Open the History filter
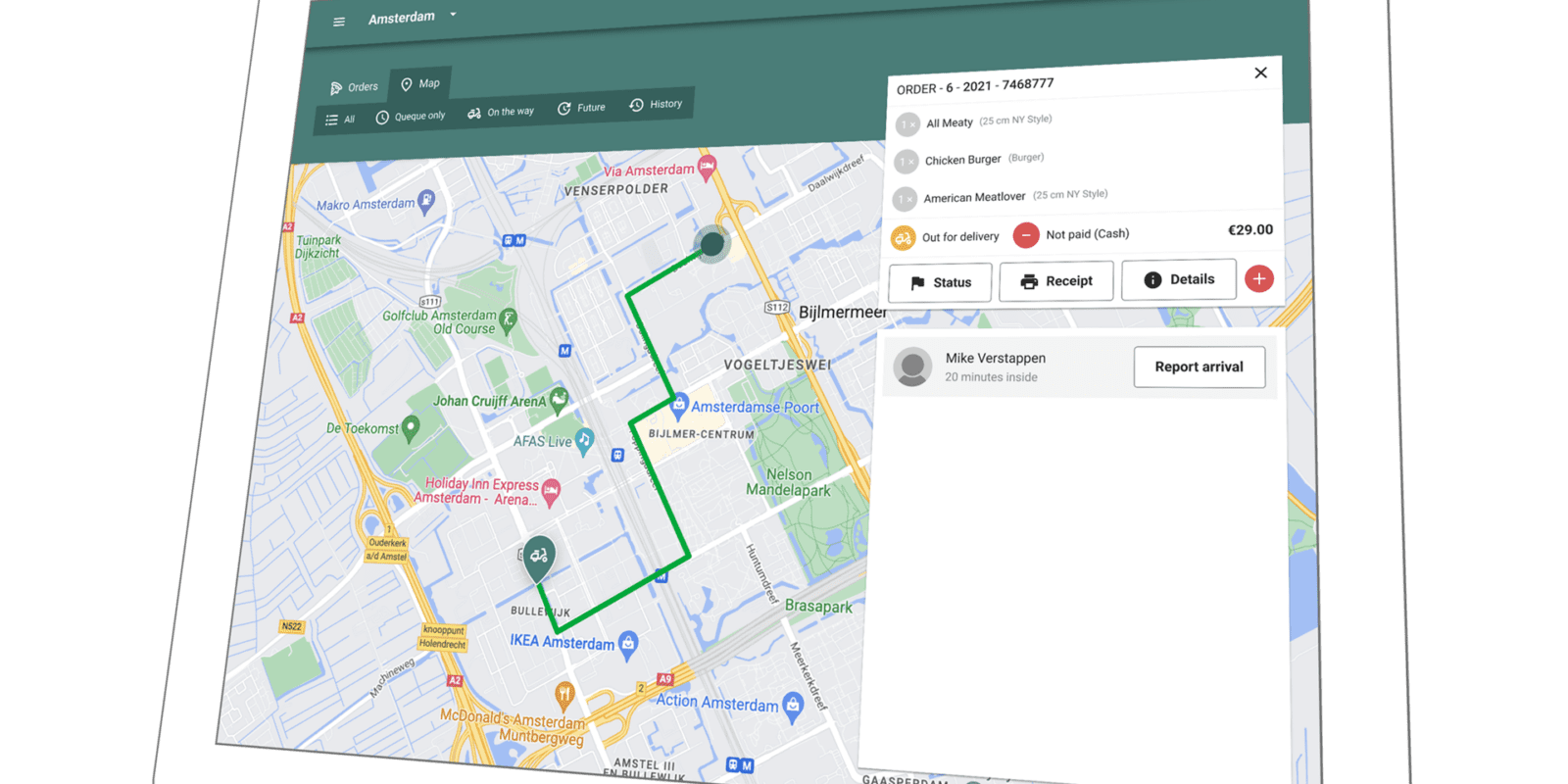1568x784 pixels. point(656,105)
